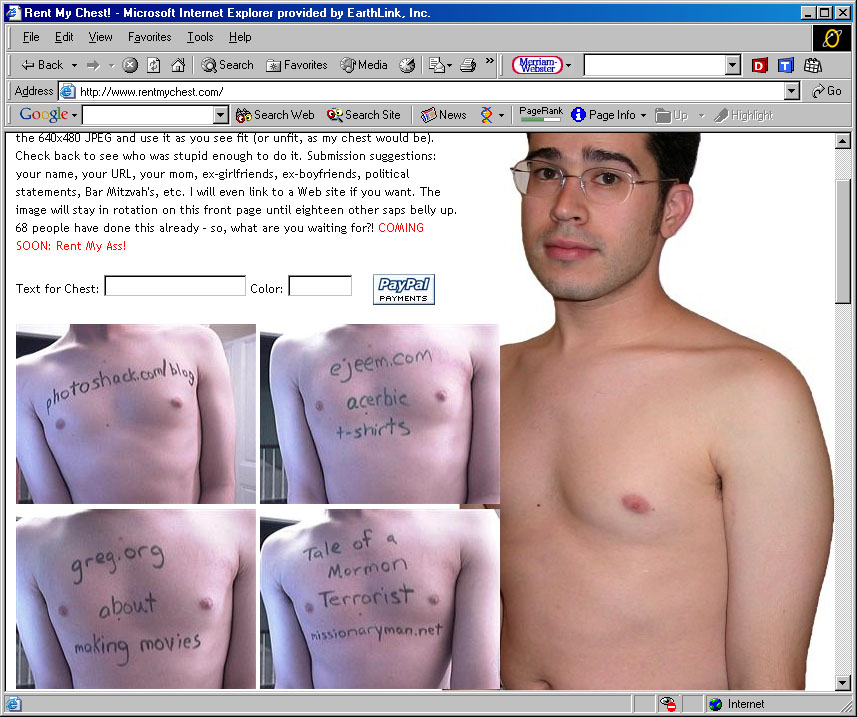Image resolution: width=857 pixels, height=717 pixels.
Task: Open the Tools menu
Action: [x=200, y=37]
